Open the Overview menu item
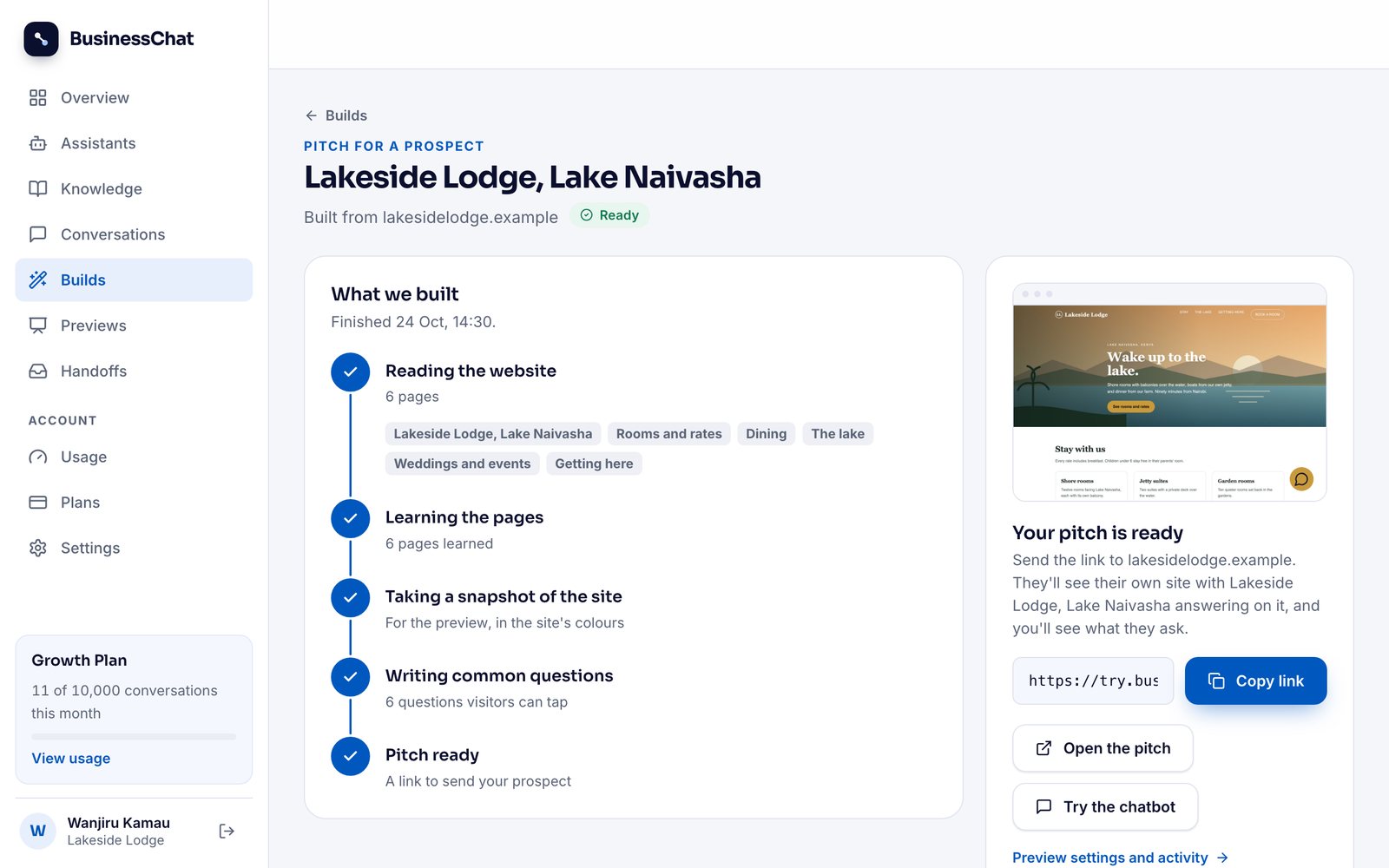This screenshot has width=1389, height=868. [x=134, y=98]
